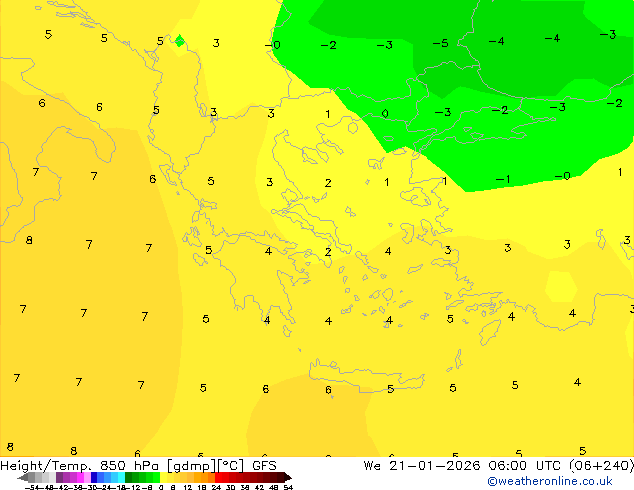The height and width of the screenshot is (490, 634).
Task: Click the -54 legend scale label
Action: pyautogui.click(x=32, y=488)
